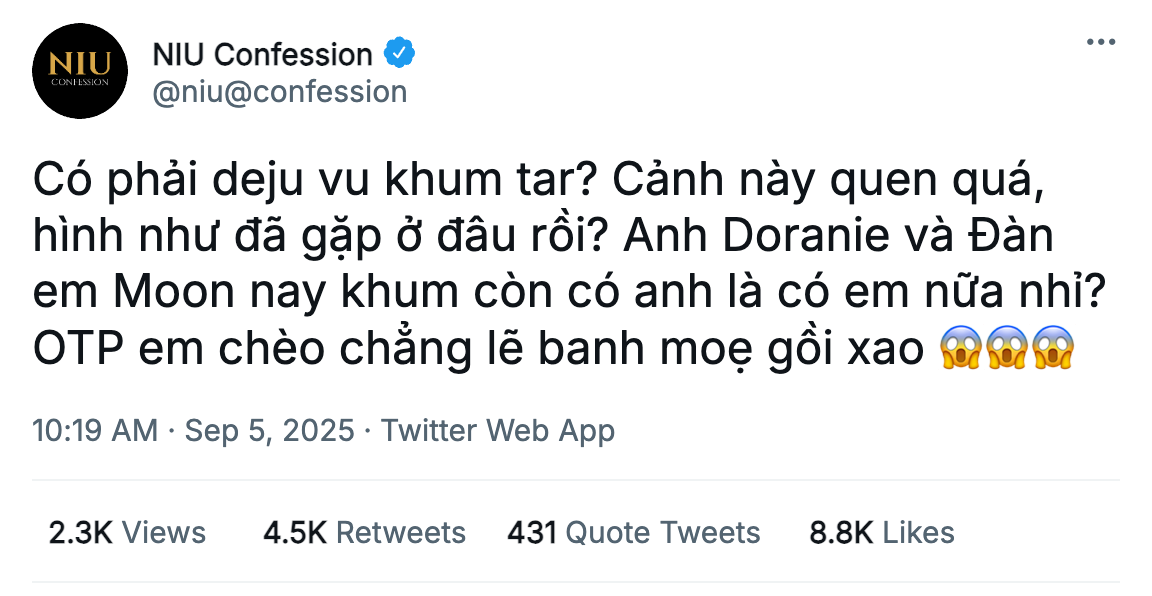The image size is (1152, 596).
Task: Show the 4.5K Retweets list
Action: tap(364, 533)
